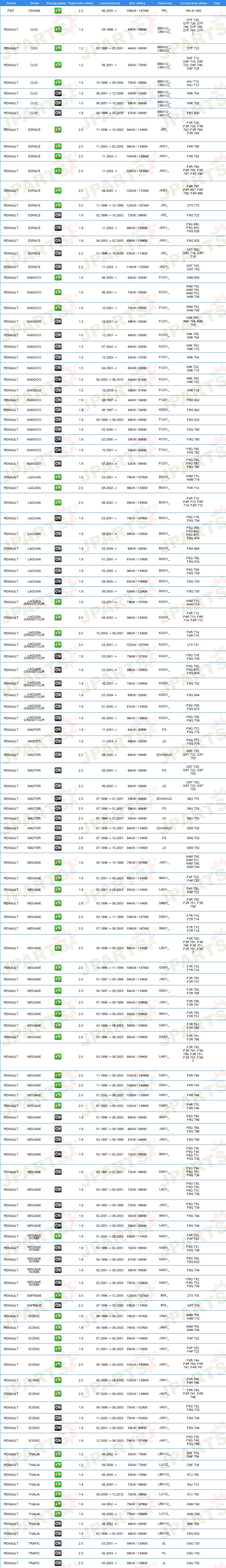Viewport: 226px width, 1568px height.
Task: Click the petrol icon for MEGANE KOMBI 1.8
Action: (58, 1236)
